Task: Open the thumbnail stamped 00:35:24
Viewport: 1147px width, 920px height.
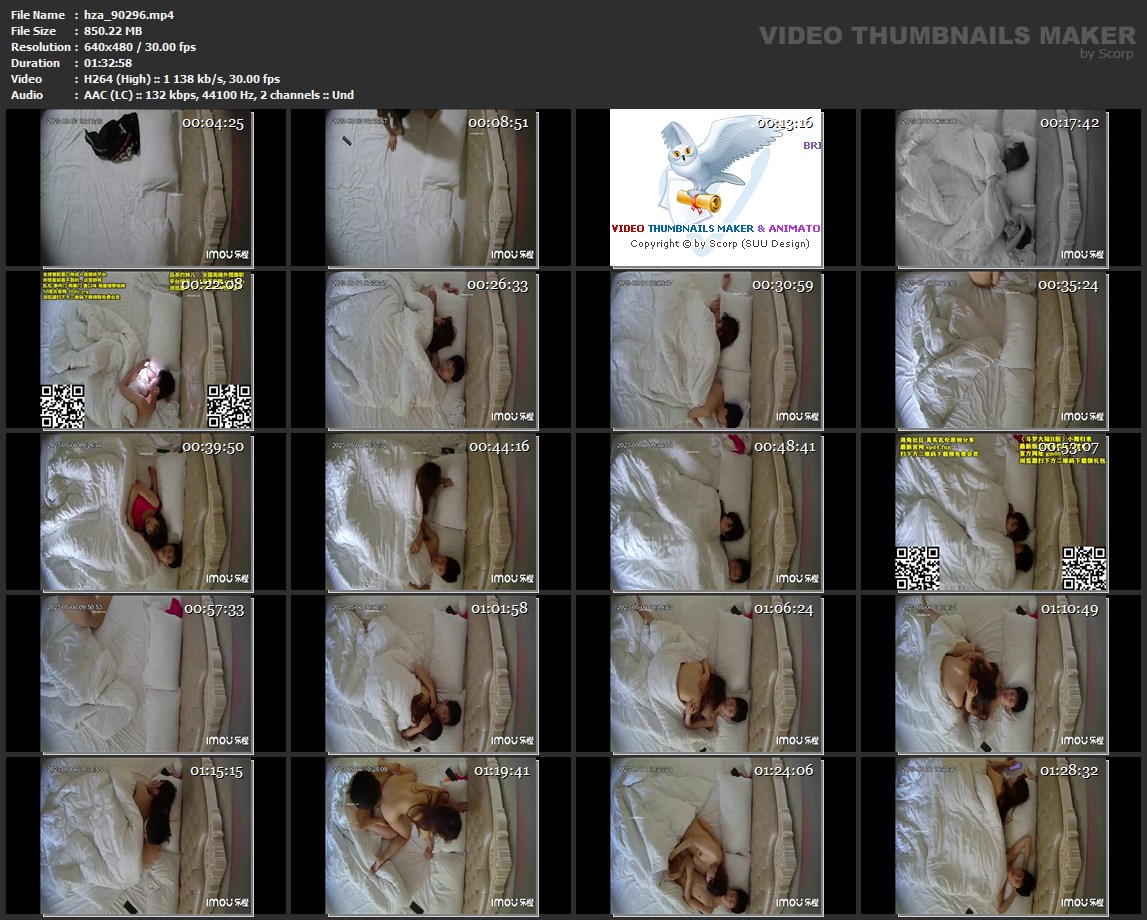Action: coord(1001,350)
